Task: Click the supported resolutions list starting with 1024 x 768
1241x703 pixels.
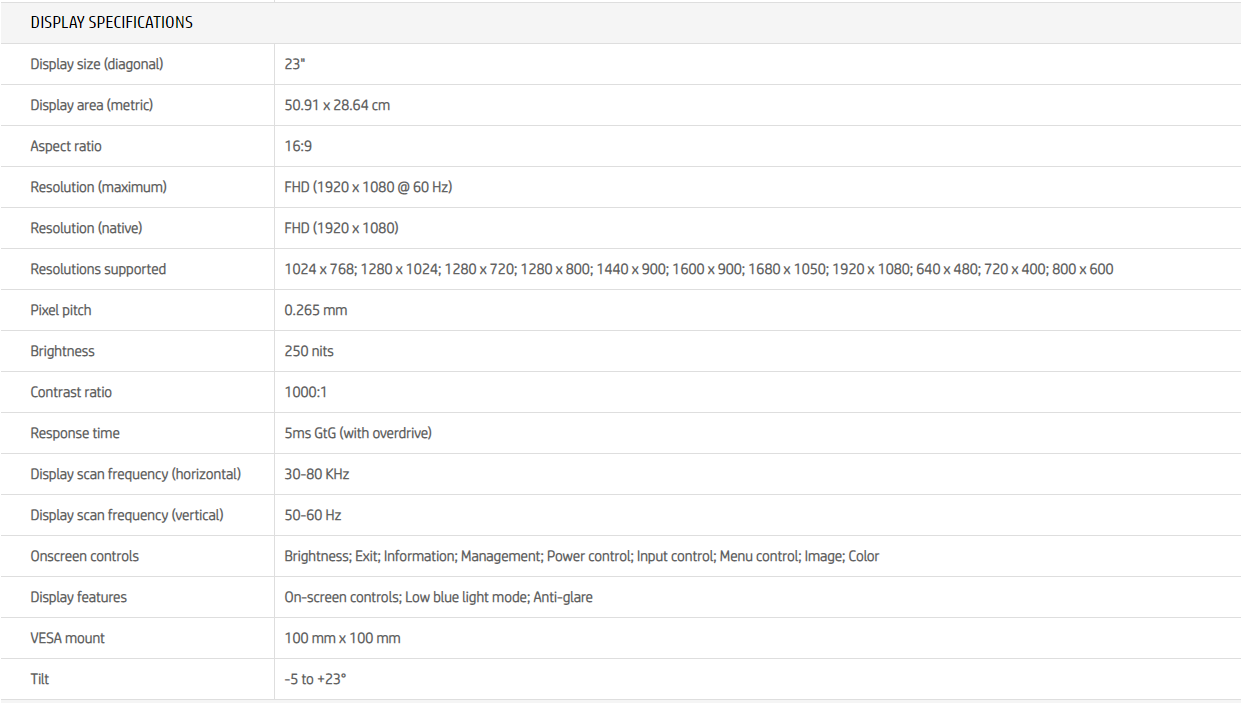Action: [698, 269]
